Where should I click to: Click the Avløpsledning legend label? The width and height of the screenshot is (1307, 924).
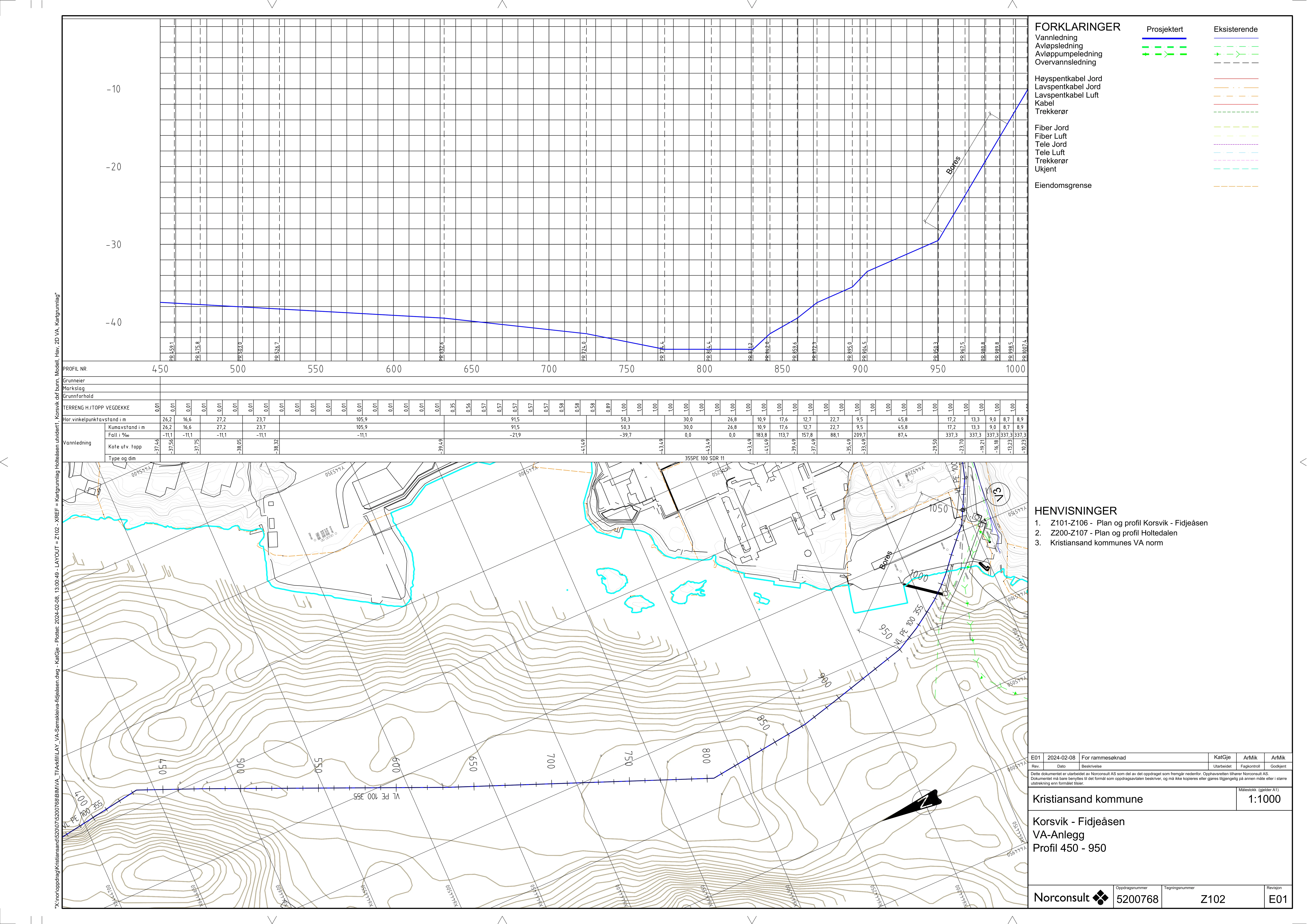[1059, 46]
